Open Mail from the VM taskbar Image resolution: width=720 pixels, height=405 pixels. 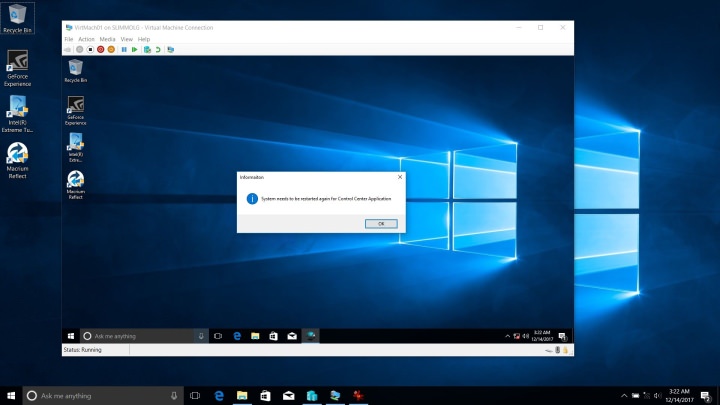point(292,336)
